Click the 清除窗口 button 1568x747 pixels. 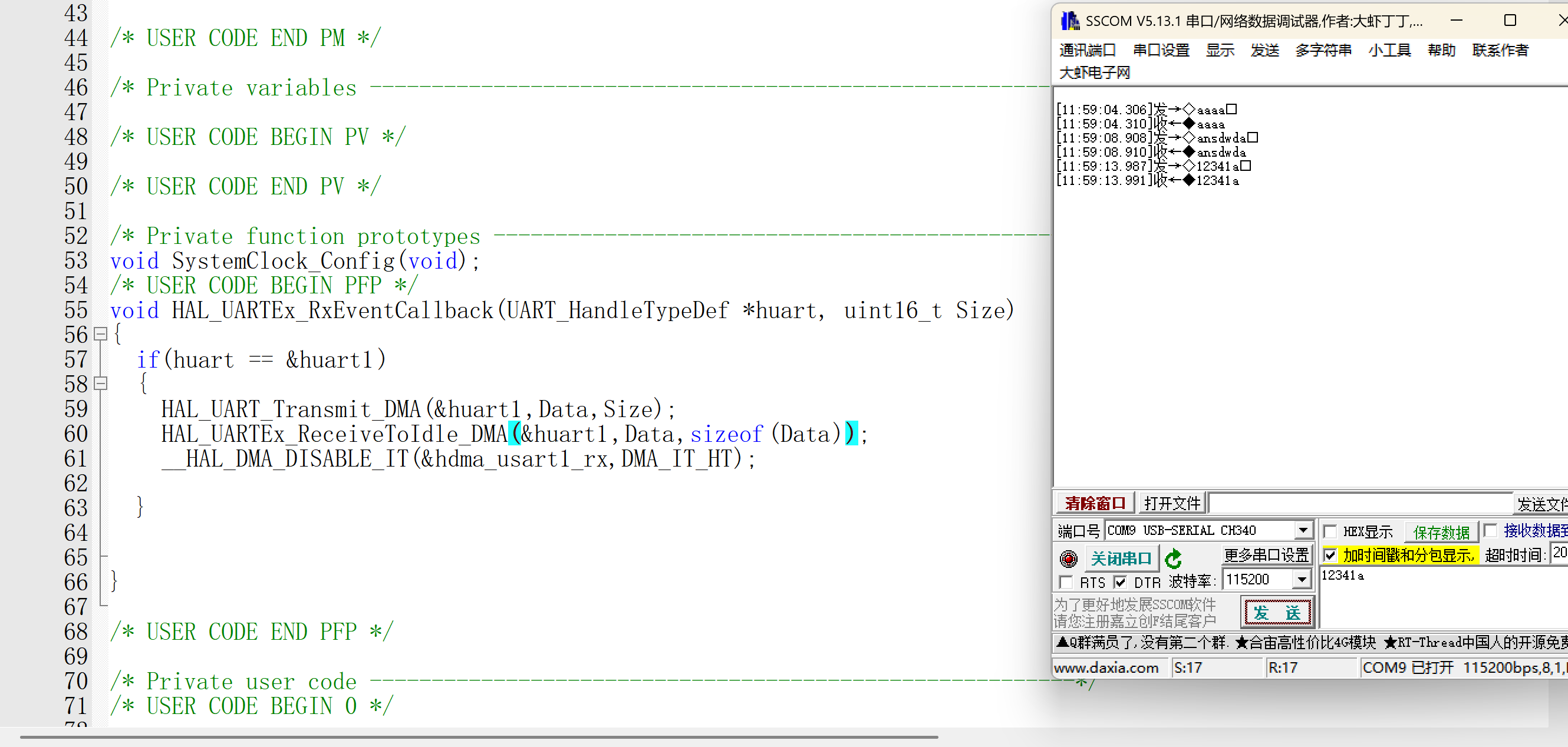pos(1095,503)
